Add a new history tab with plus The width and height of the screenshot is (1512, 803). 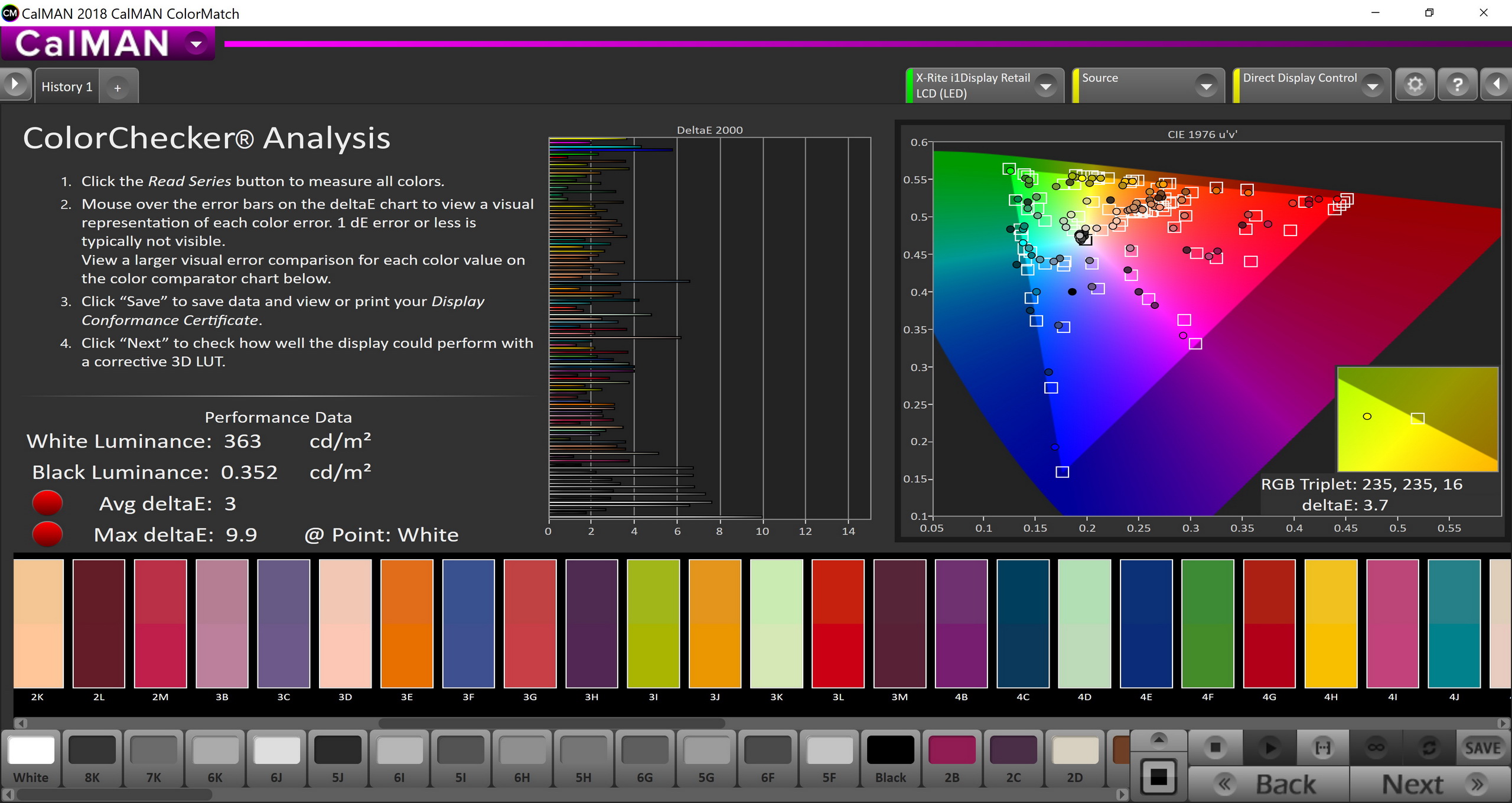click(118, 88)
